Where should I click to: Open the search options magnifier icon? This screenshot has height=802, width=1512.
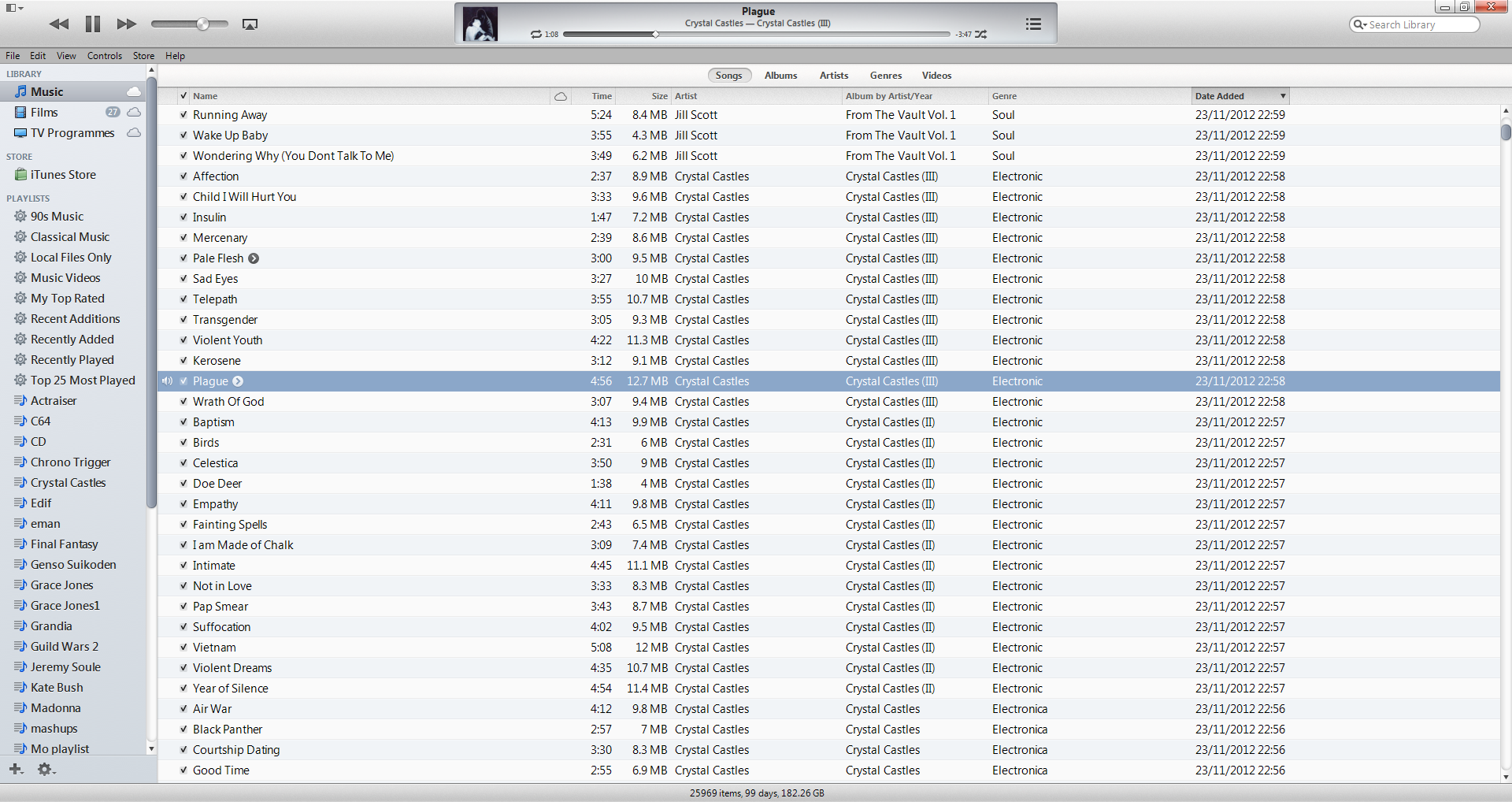coord(1359,24)
